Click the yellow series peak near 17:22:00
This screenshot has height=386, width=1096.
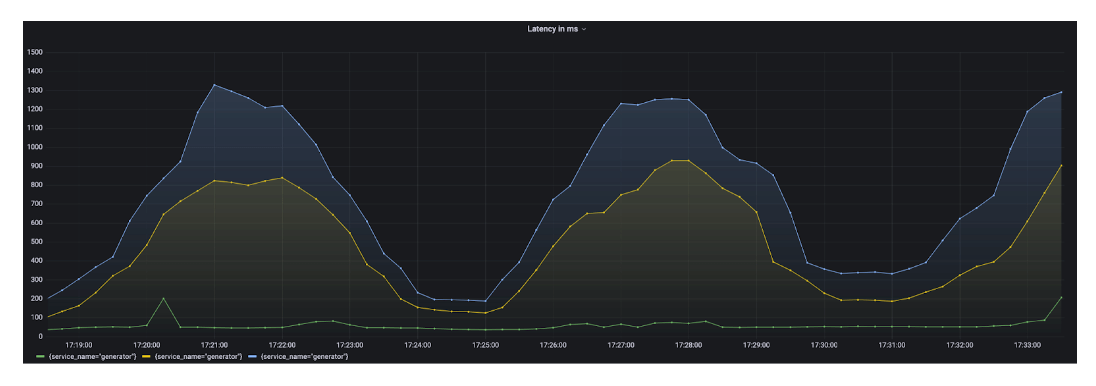point(282,178)
